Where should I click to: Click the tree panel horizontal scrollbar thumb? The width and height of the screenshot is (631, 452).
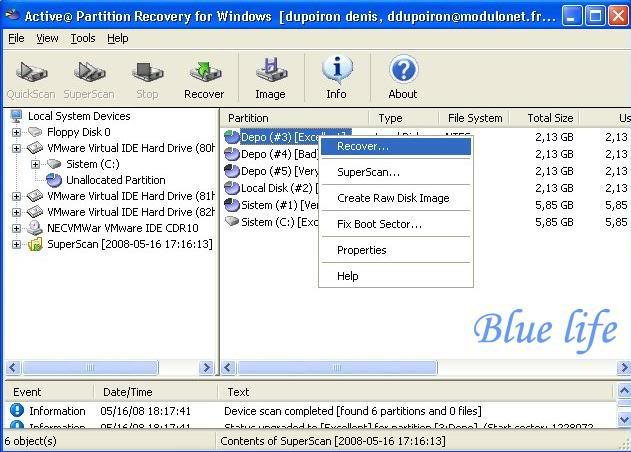click(91, 367)
